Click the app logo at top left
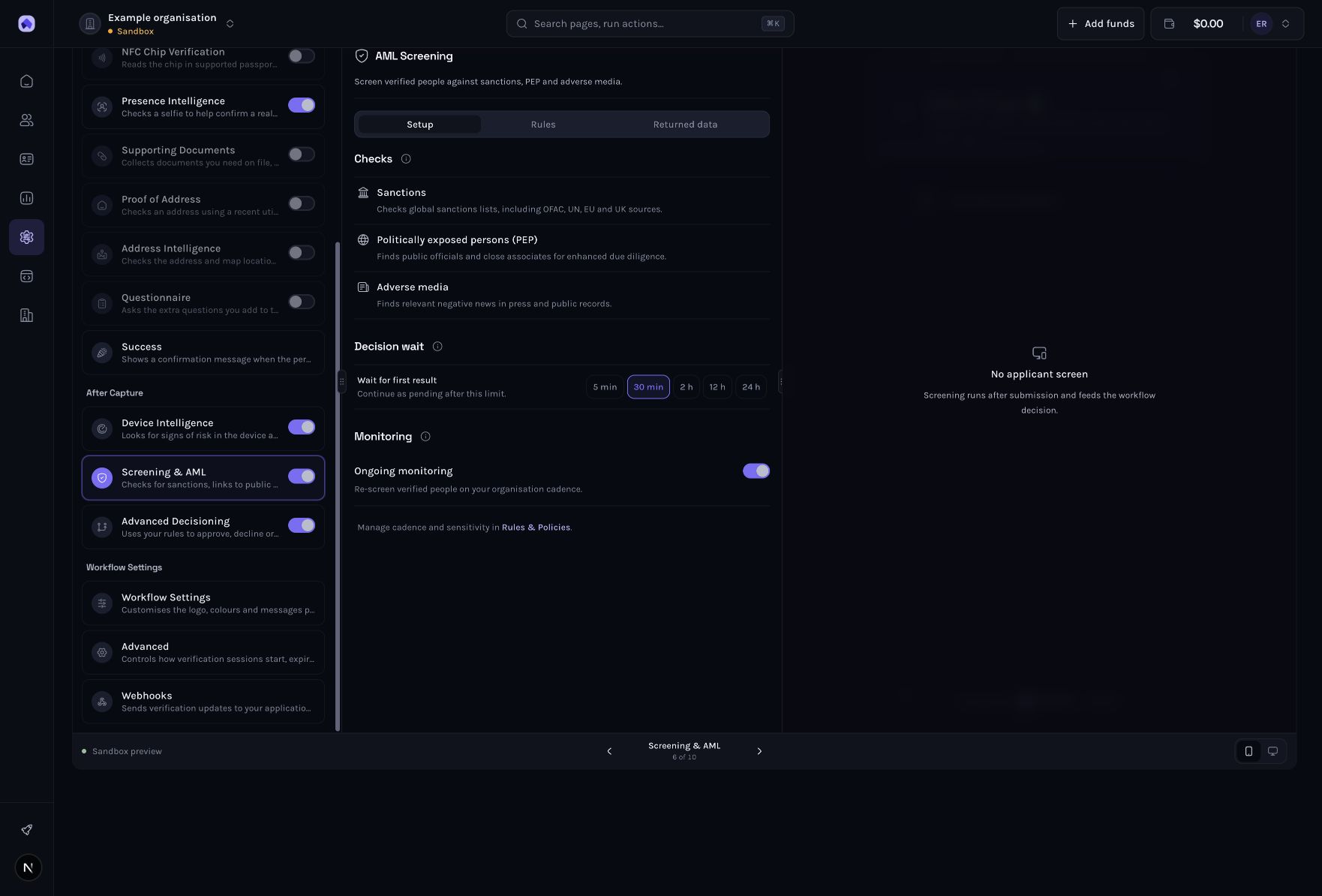1322x896 pixels. tap(26, 23)
